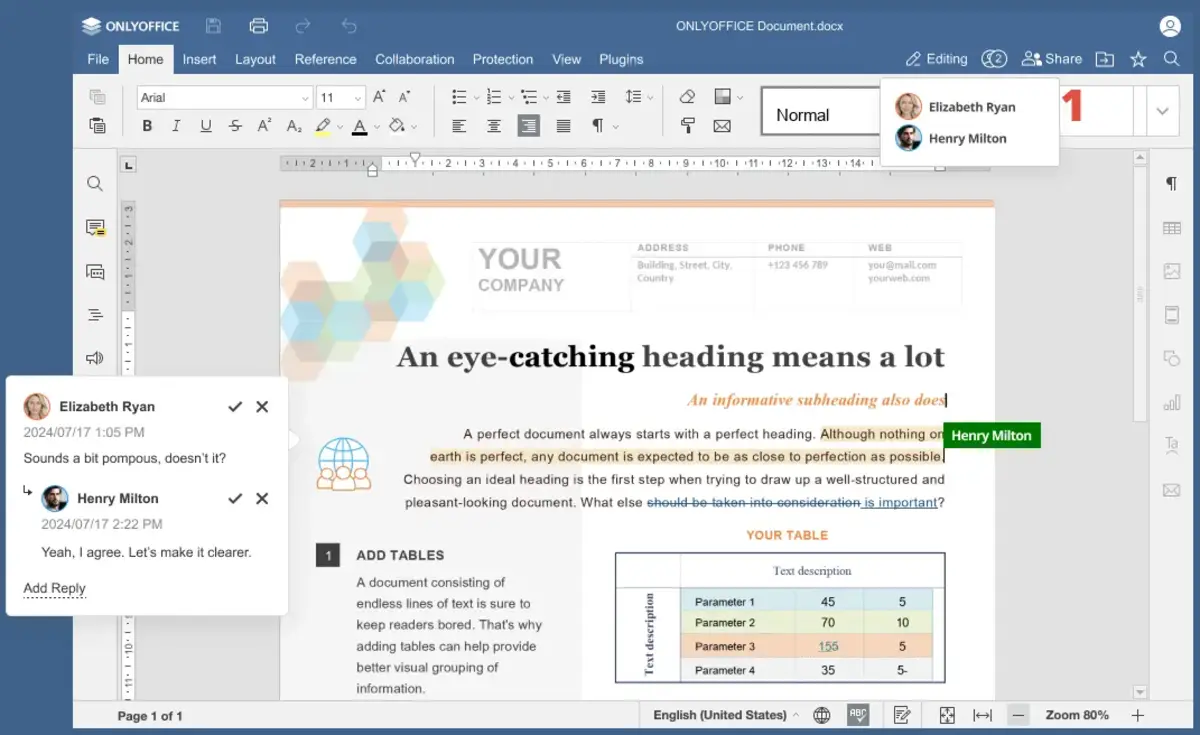Open the Chat panel in left sidebar

pos(95,271)
